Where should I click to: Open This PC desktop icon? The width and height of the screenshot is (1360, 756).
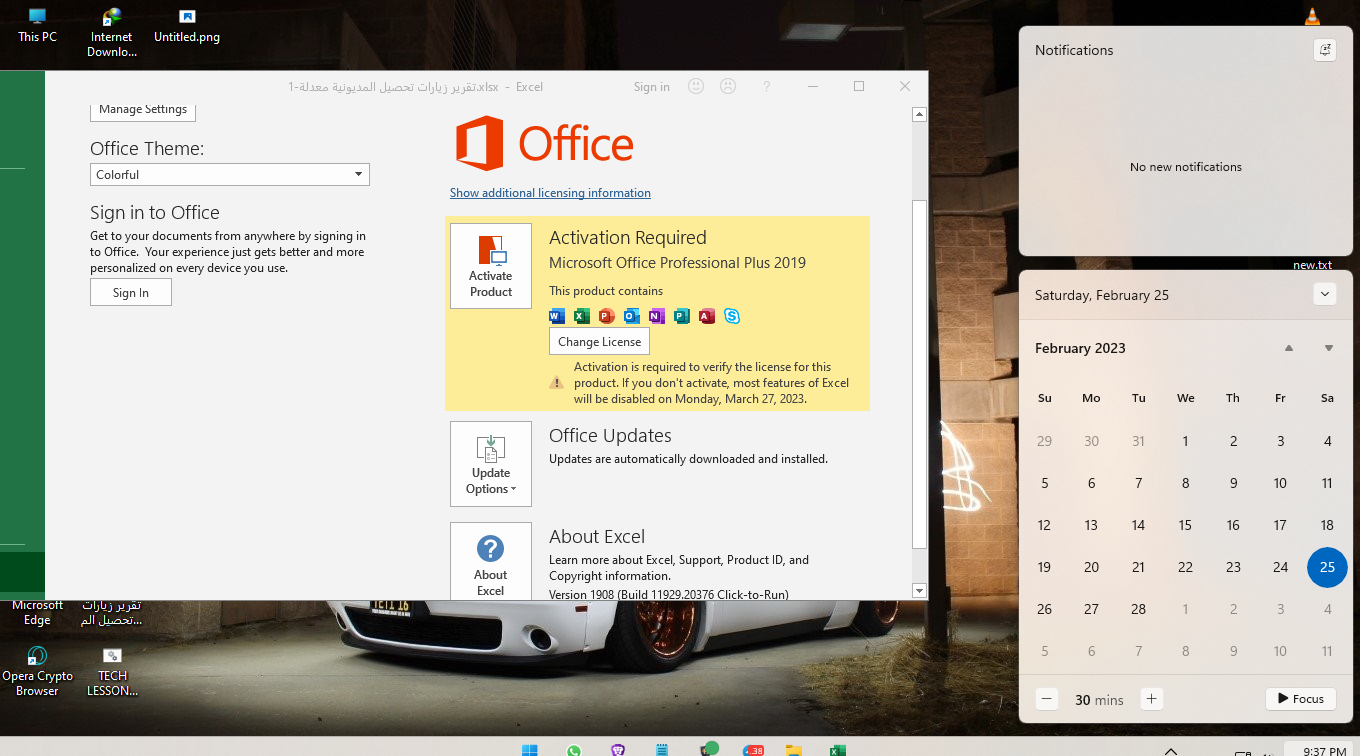37,25
